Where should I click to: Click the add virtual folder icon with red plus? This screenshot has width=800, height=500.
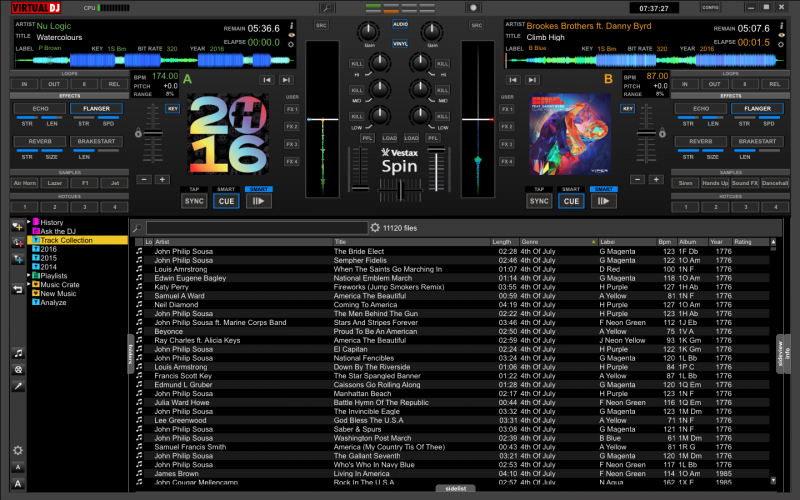18,243
